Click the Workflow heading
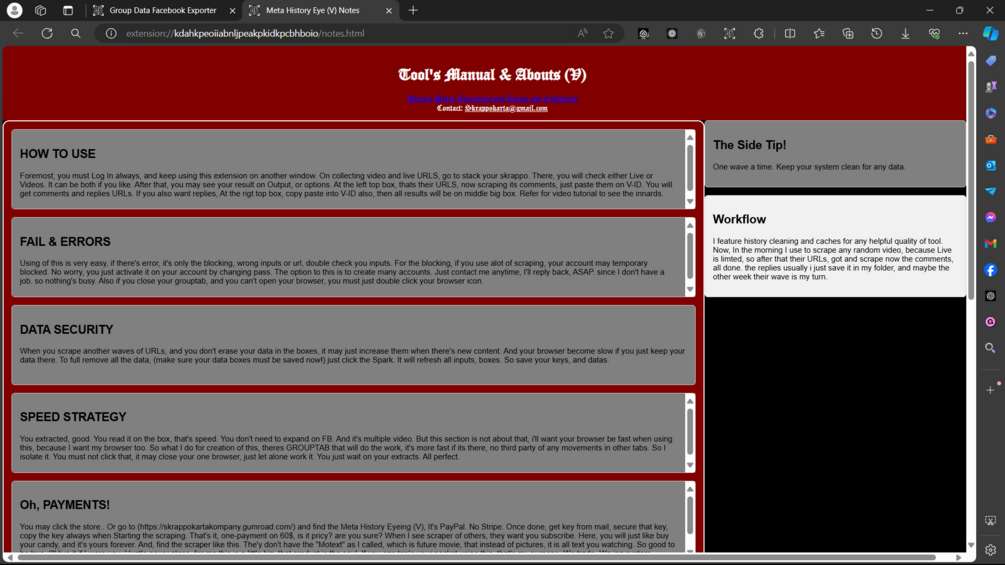 click(x=739, y=219)
